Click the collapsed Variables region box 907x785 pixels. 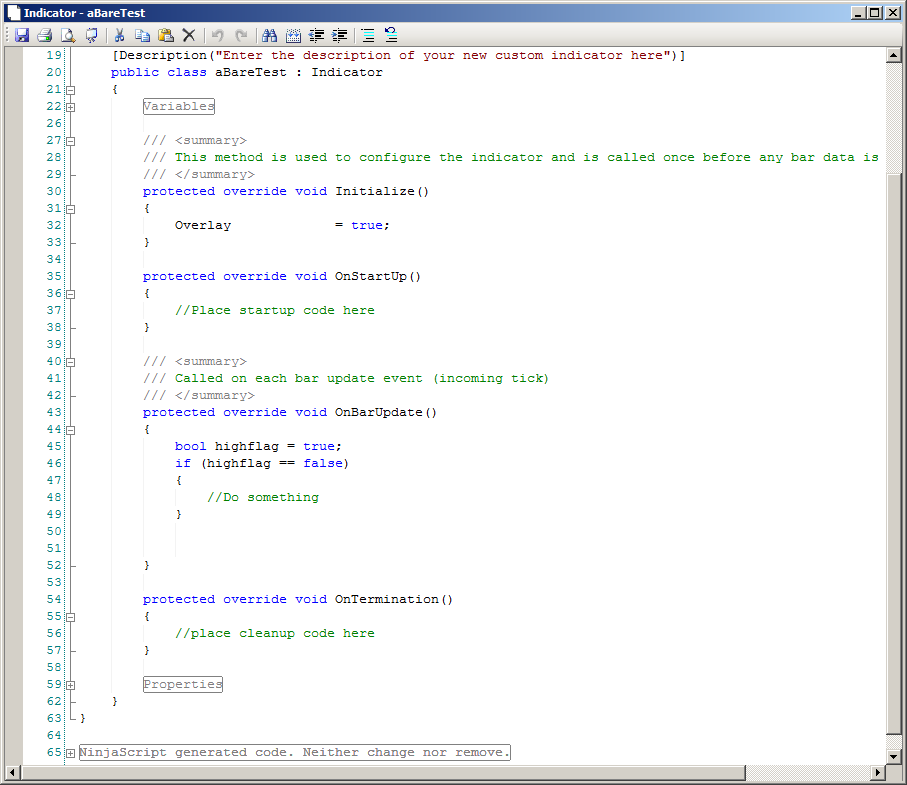[179, 106]
